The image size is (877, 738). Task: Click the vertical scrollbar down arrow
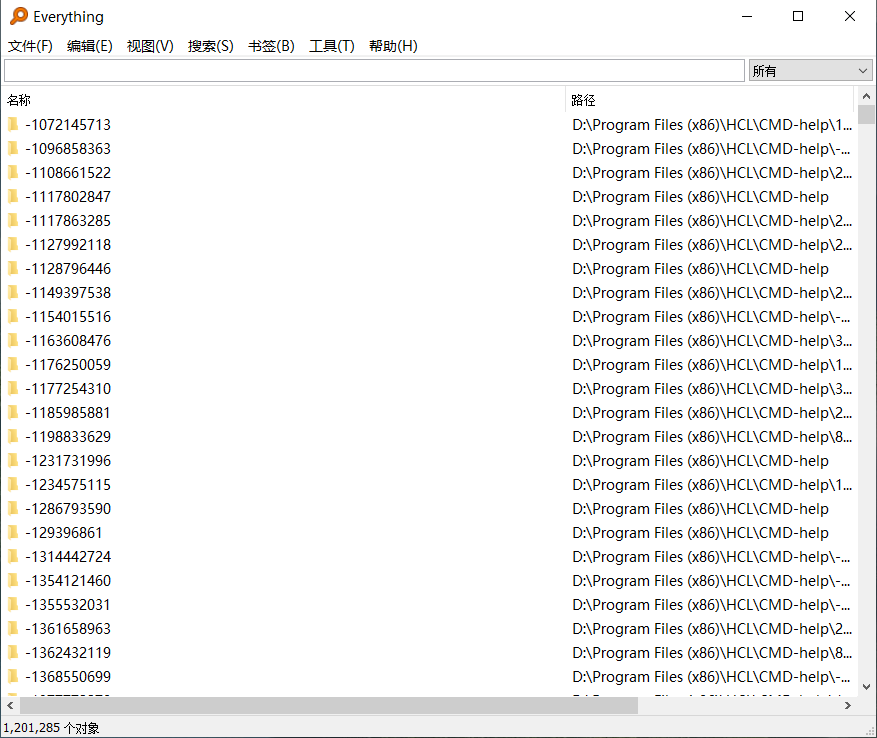pyautogui.click(x=866, y=687)
